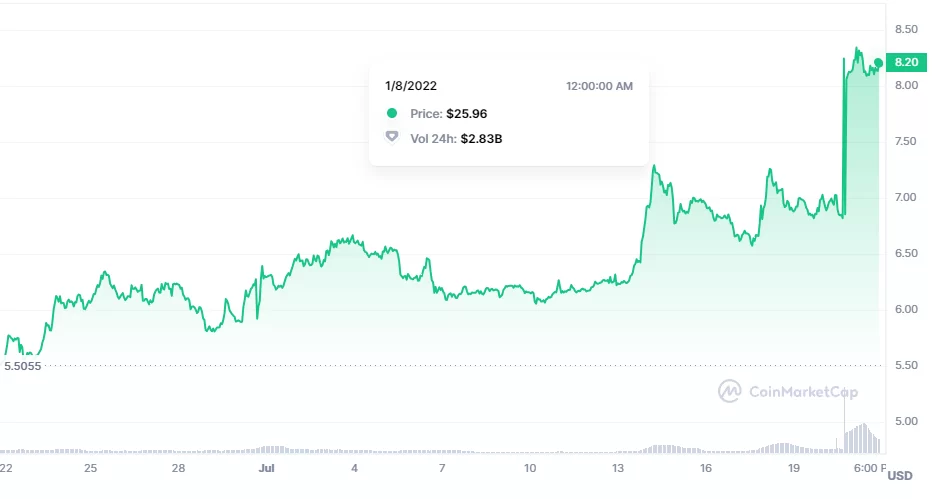Click the 8.50 price axis label

(x=906, y=30)
